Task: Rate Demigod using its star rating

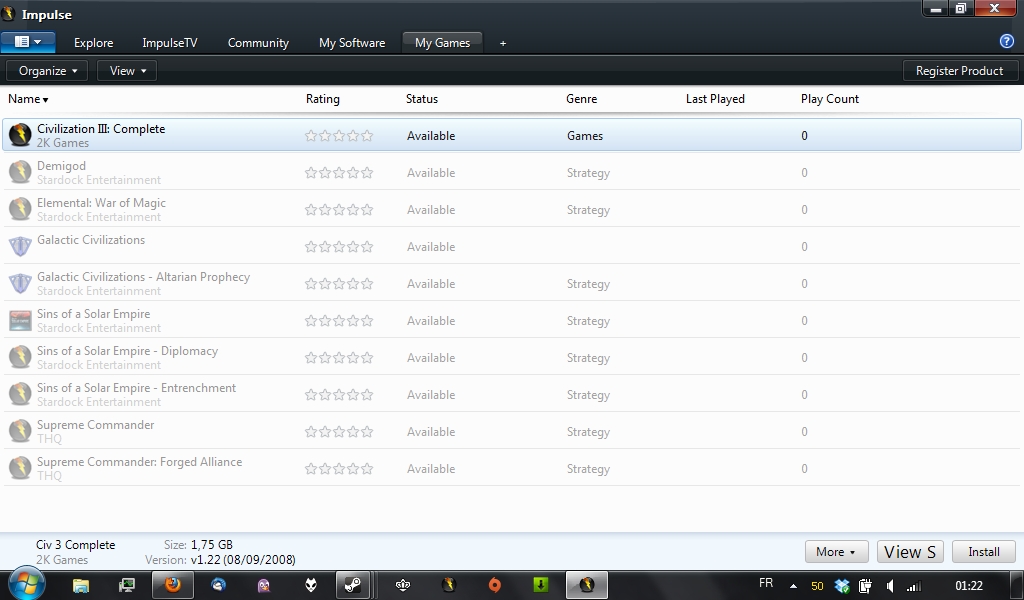Action: pyautogui.click(x=339, y=173)
